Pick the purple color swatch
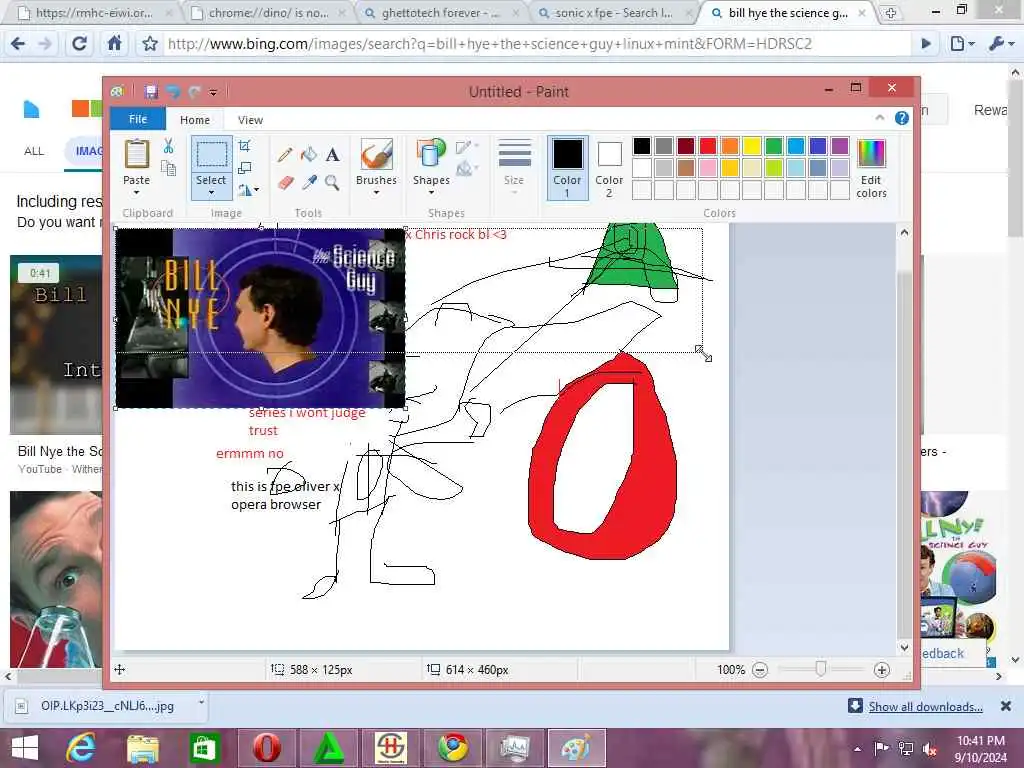Screen dimensions: 1024x768 point(840,146)
